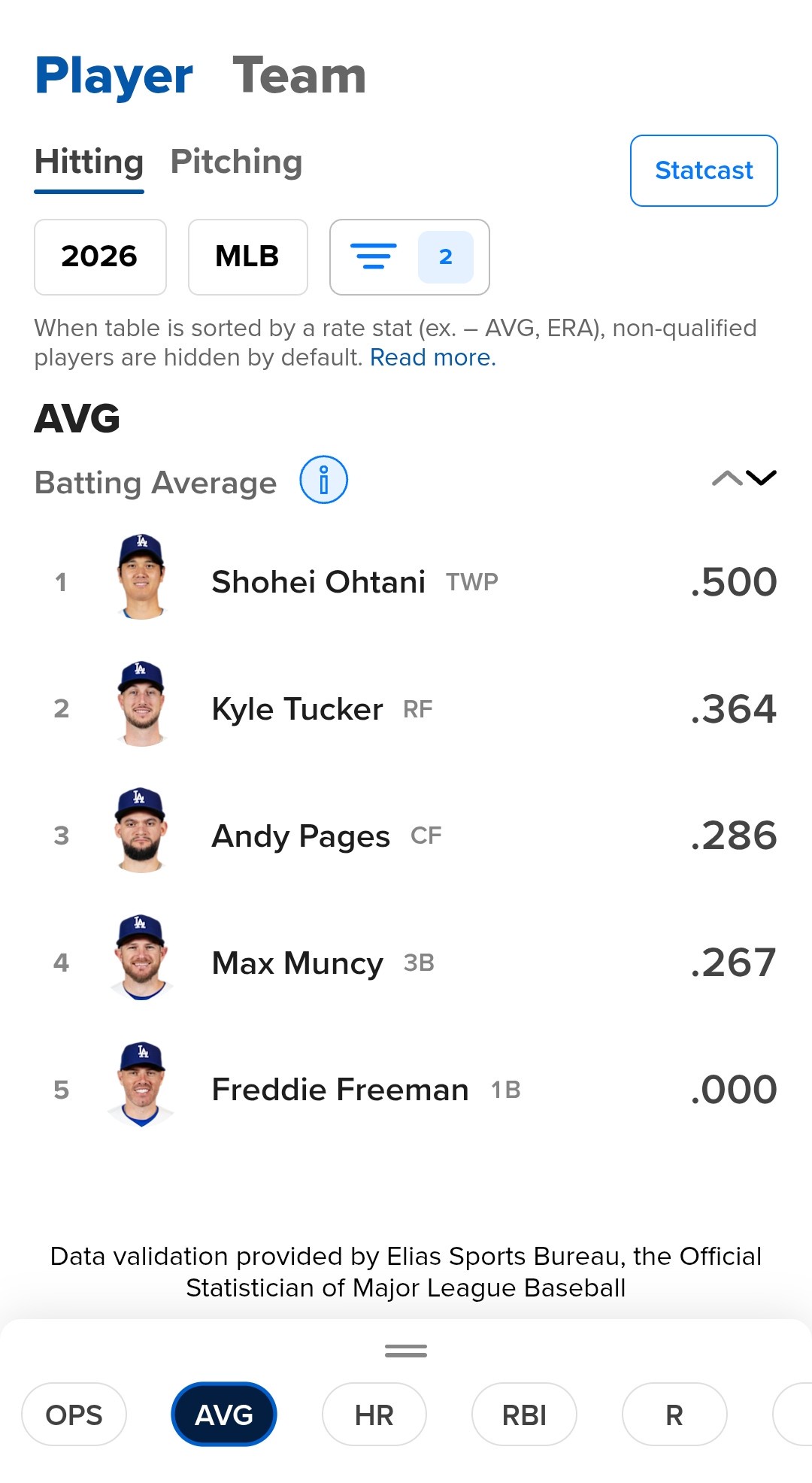Follow the Read more link
The height and width of the screenshot is (1483, 812).
433,357
